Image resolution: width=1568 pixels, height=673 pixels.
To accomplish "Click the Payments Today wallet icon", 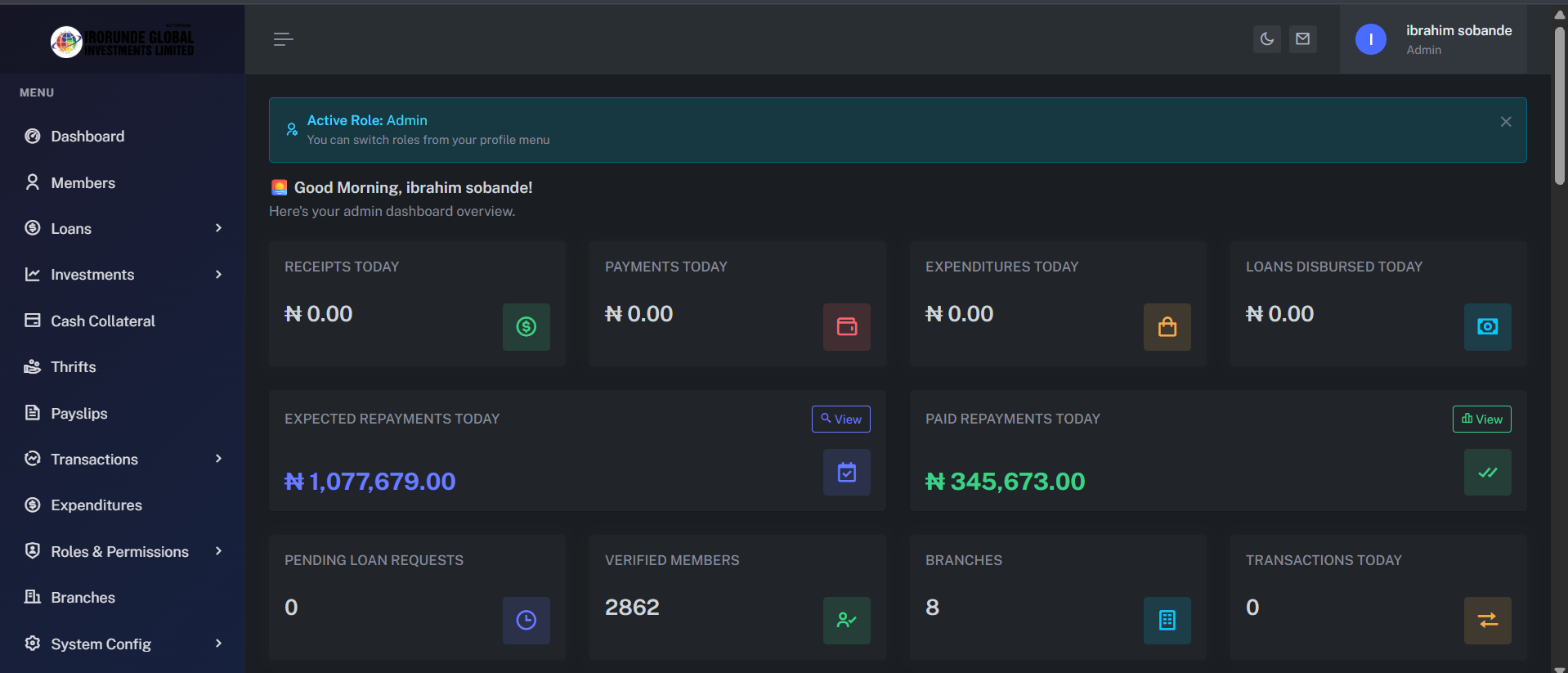I will [847, 327].
